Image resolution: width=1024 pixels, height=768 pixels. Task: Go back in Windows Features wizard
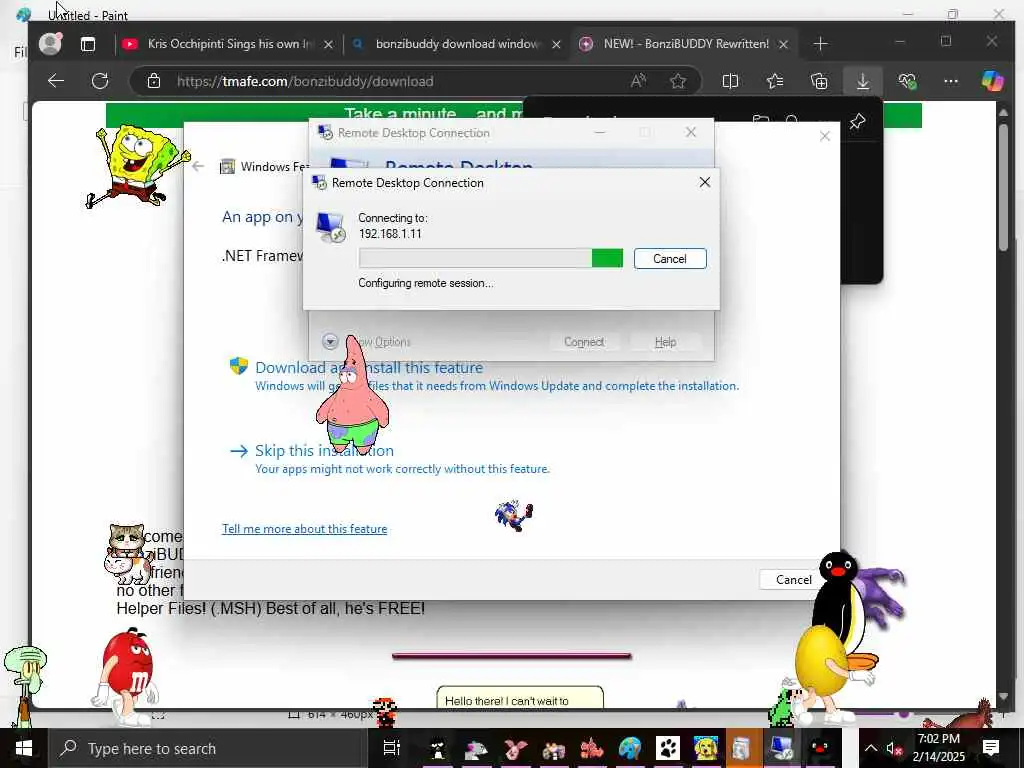click(199, 167)
